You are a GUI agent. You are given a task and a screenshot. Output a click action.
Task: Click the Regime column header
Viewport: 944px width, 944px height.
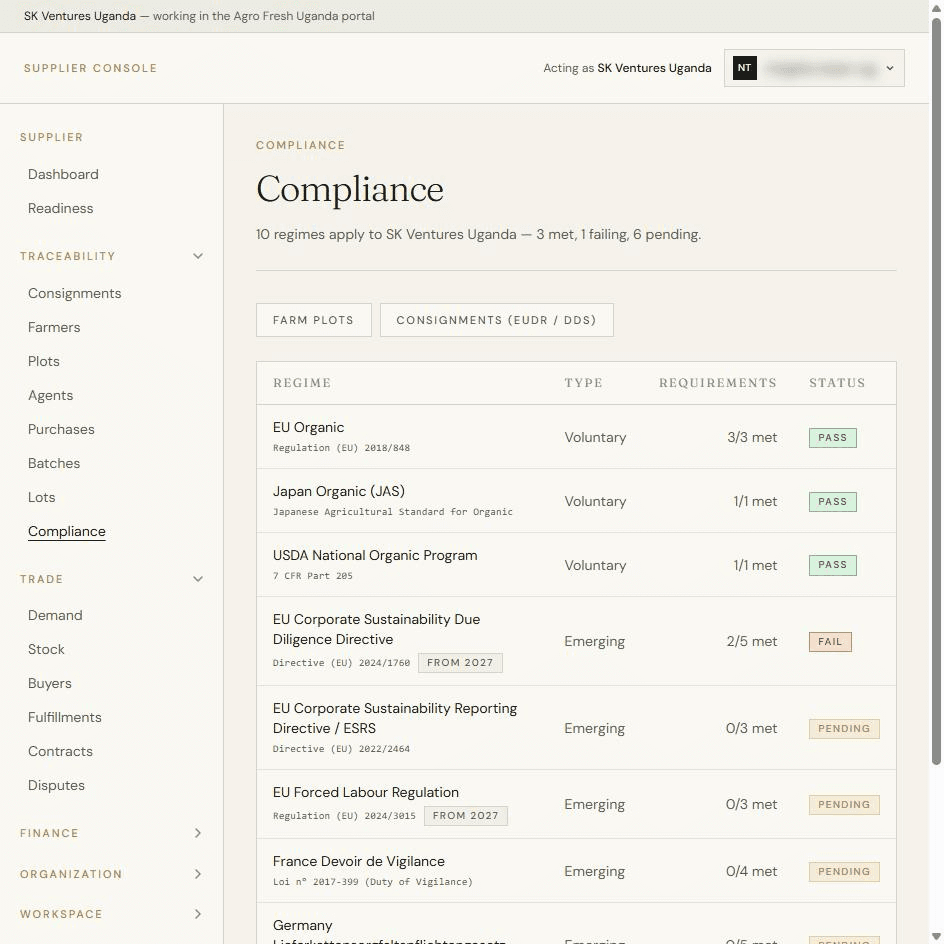pyautogui.click(x=302, y=383)
